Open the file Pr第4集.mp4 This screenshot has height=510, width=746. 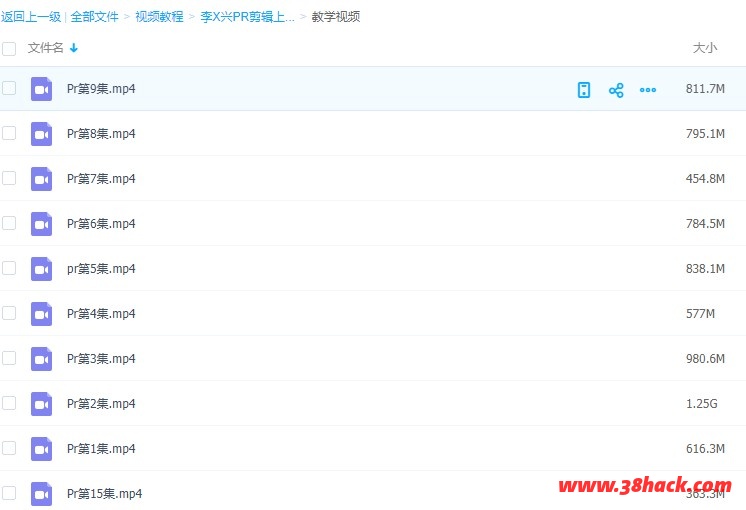(x=101, y=314)
